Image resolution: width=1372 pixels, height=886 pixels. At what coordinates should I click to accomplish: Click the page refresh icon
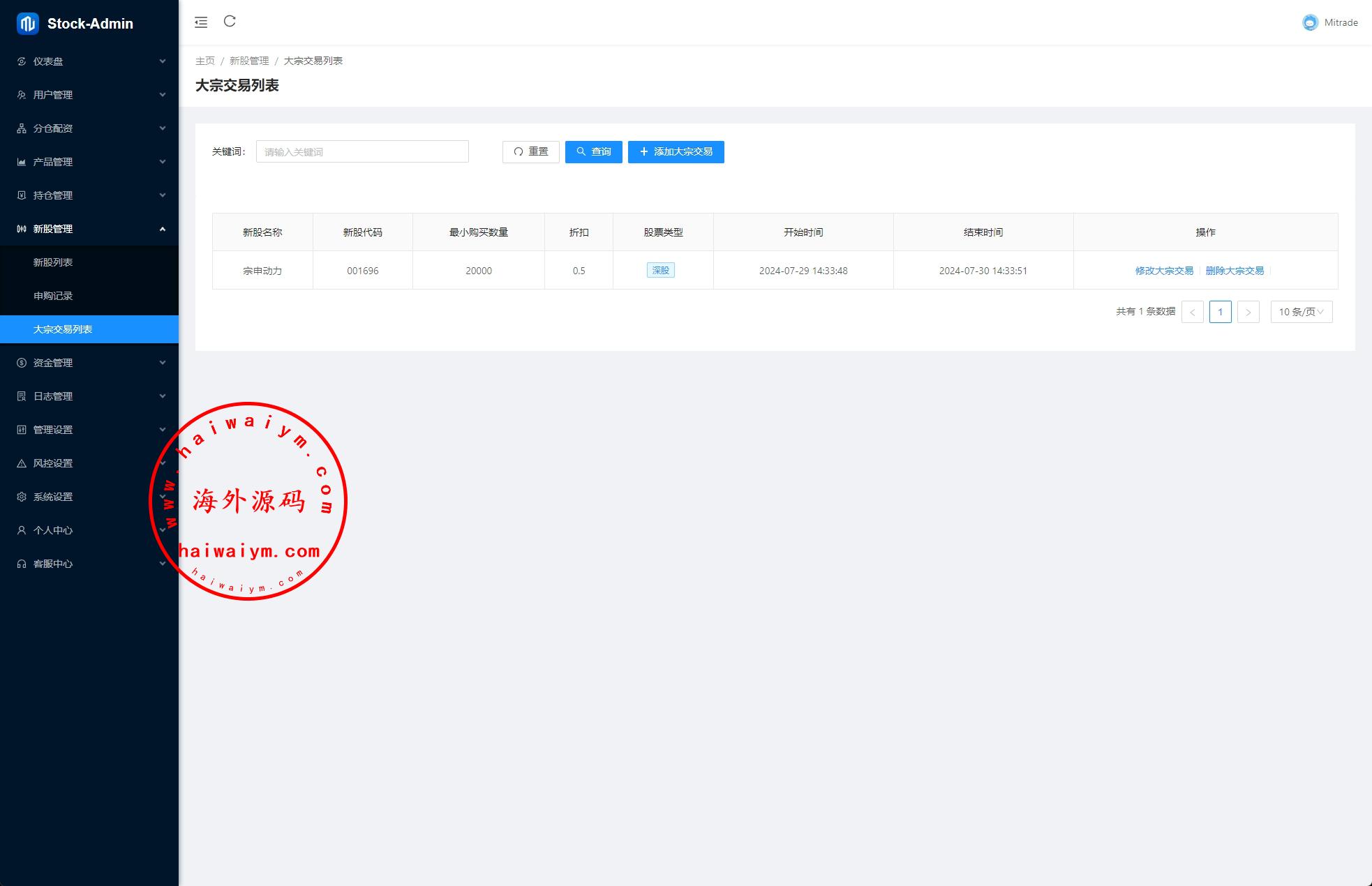click(x=230, y=22)
